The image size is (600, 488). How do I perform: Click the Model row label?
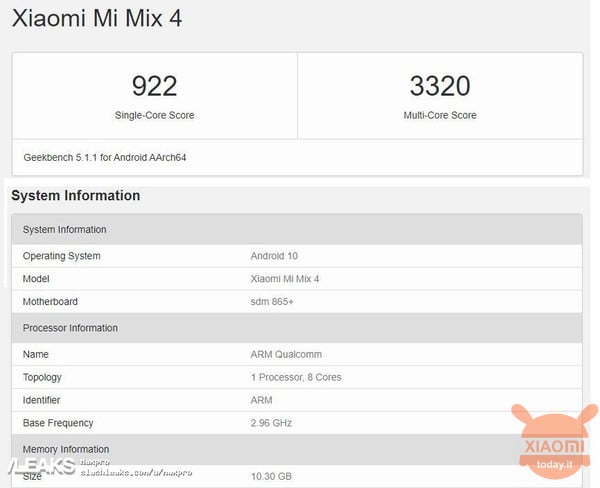point(36,279)
